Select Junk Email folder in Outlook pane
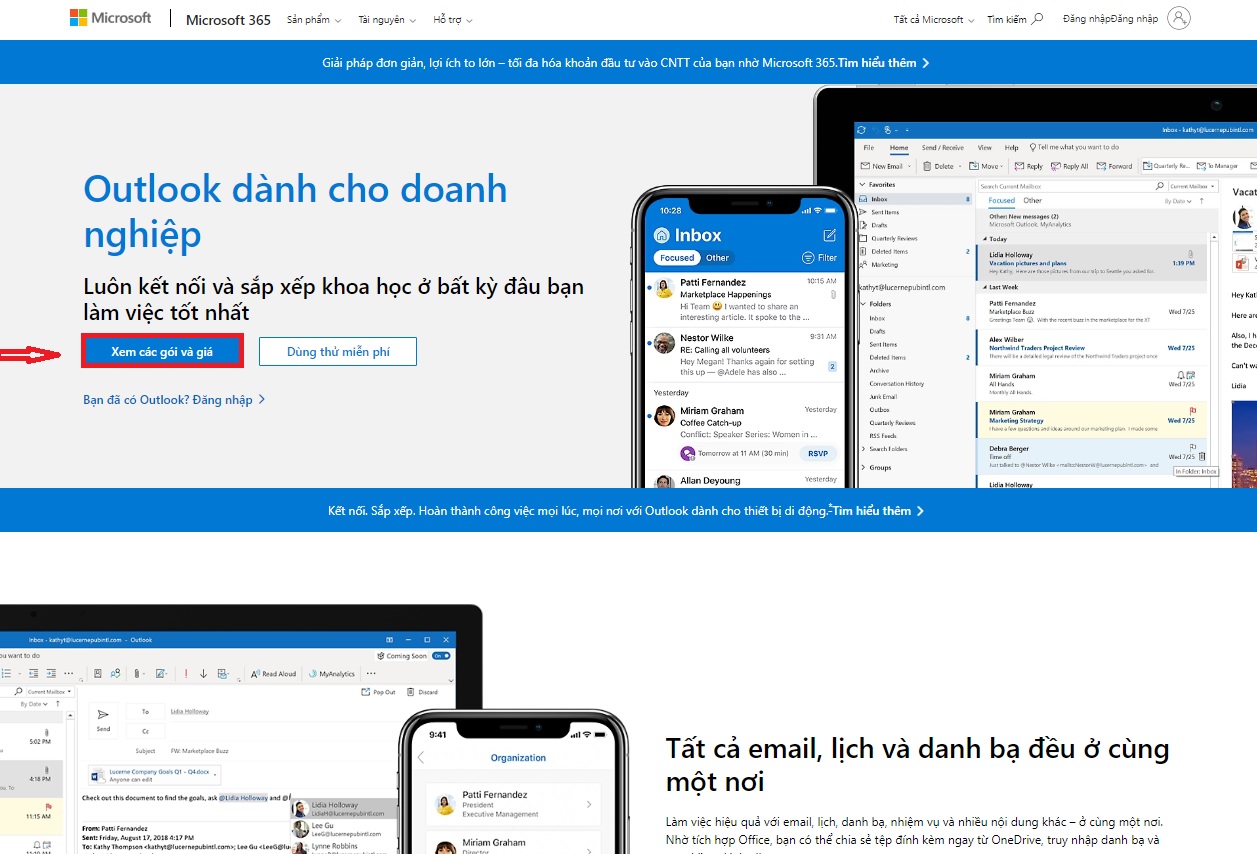Viewport: 1257px width, 854px height. [883, 397]
